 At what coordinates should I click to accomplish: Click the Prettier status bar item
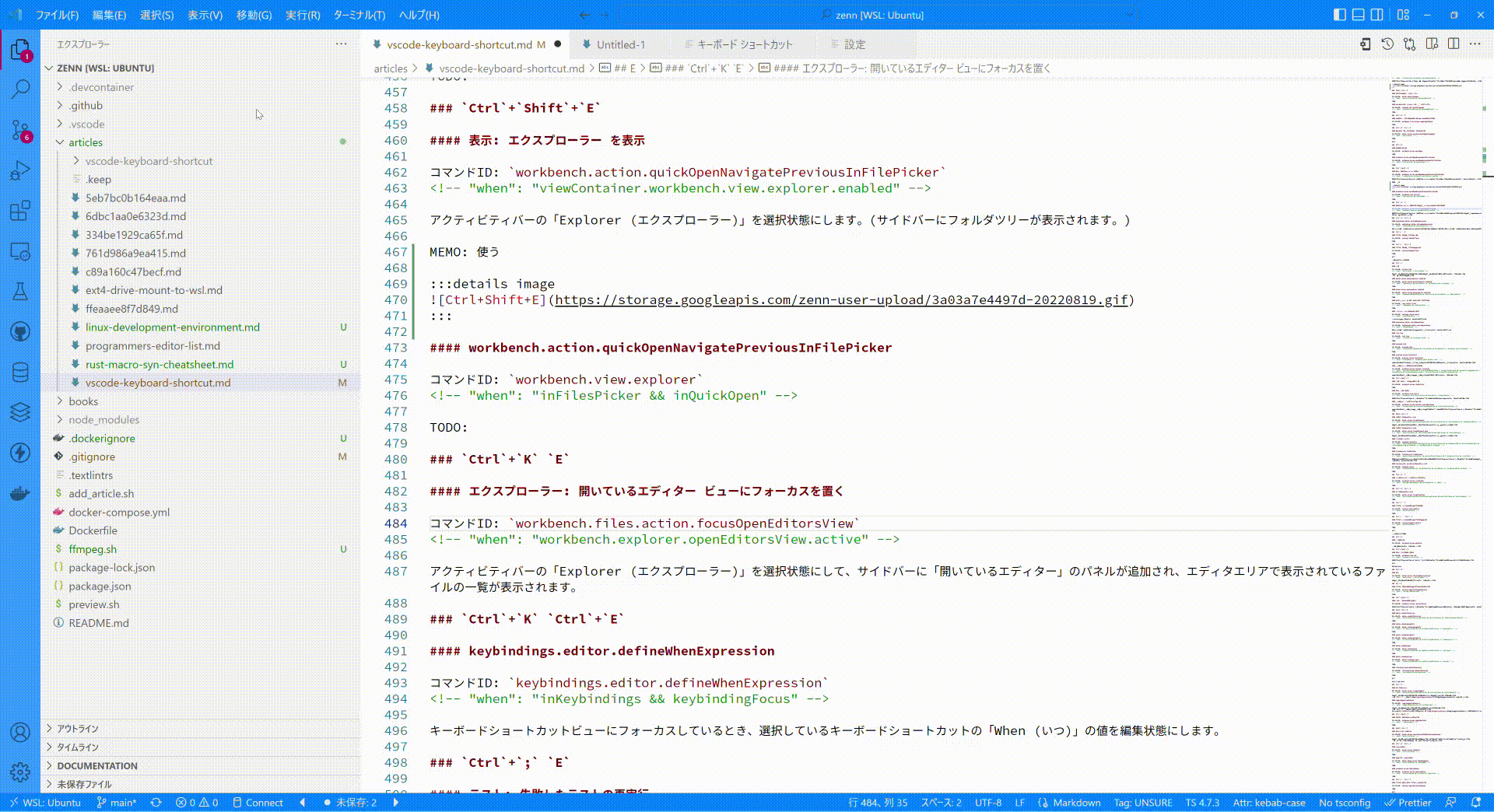click(1408, 803)
